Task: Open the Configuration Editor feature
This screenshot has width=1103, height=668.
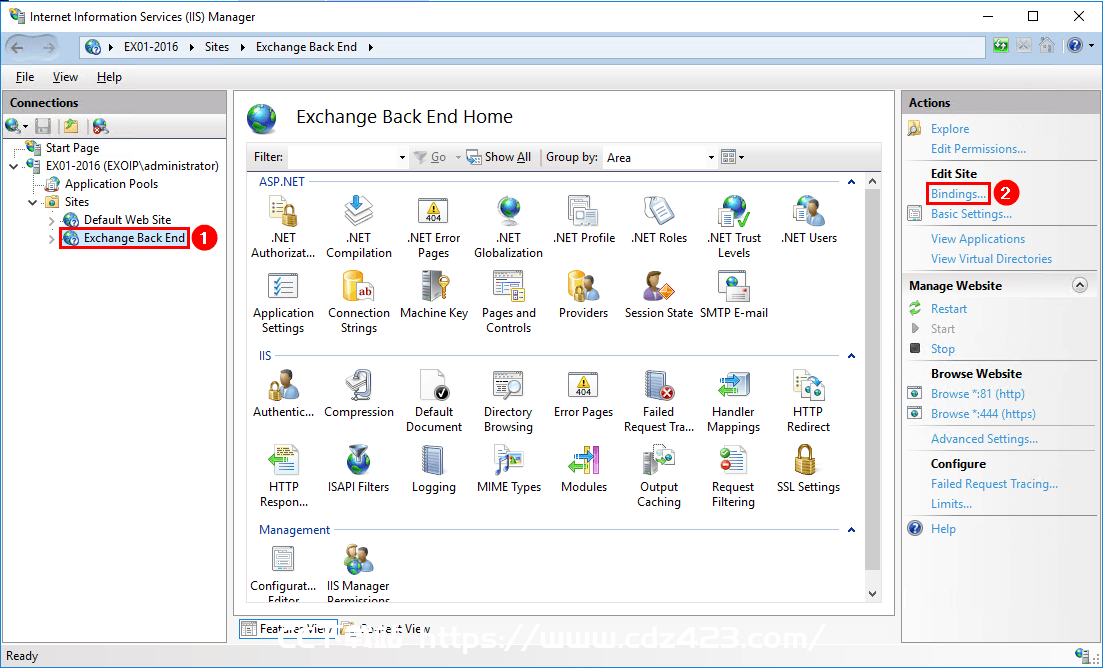Action: [x=283, y=573]
